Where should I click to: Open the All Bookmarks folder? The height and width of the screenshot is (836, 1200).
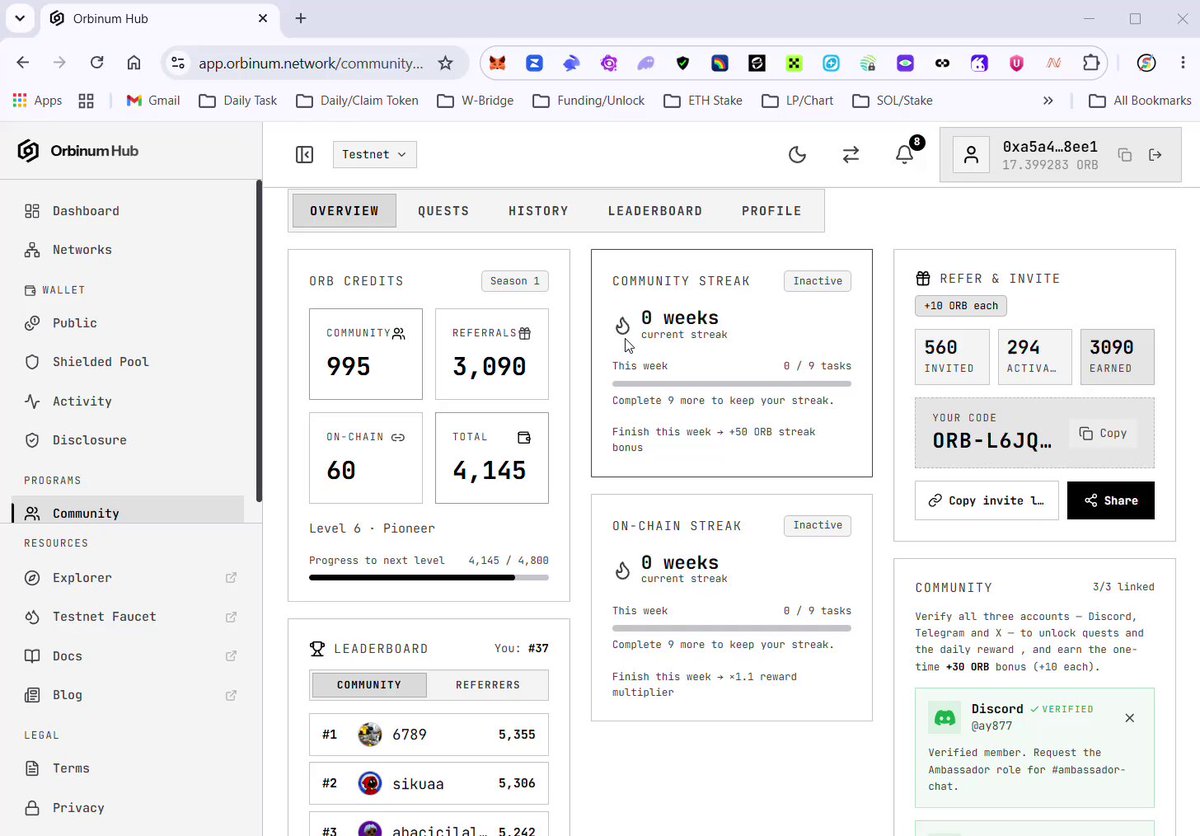tap(1139, 100)
